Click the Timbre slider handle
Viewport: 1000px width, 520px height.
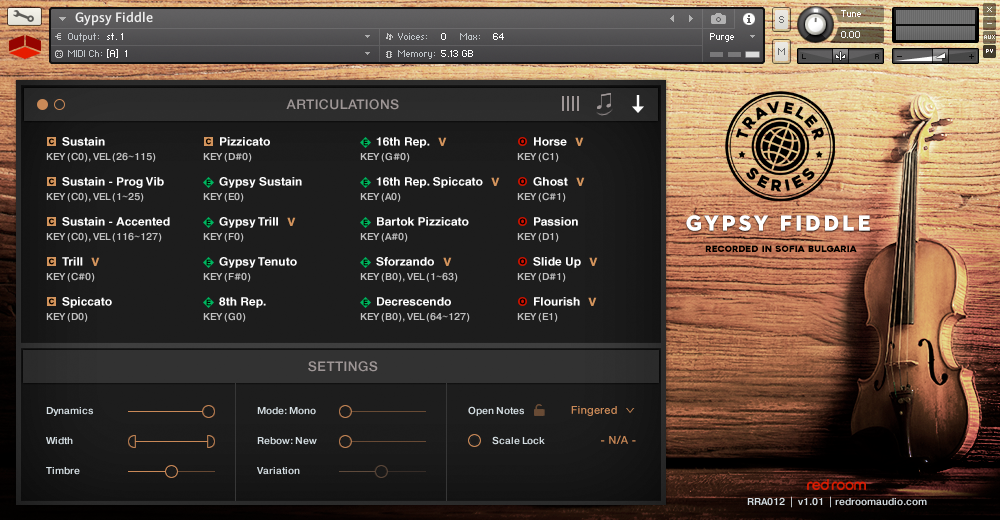(x=171, y=472)
